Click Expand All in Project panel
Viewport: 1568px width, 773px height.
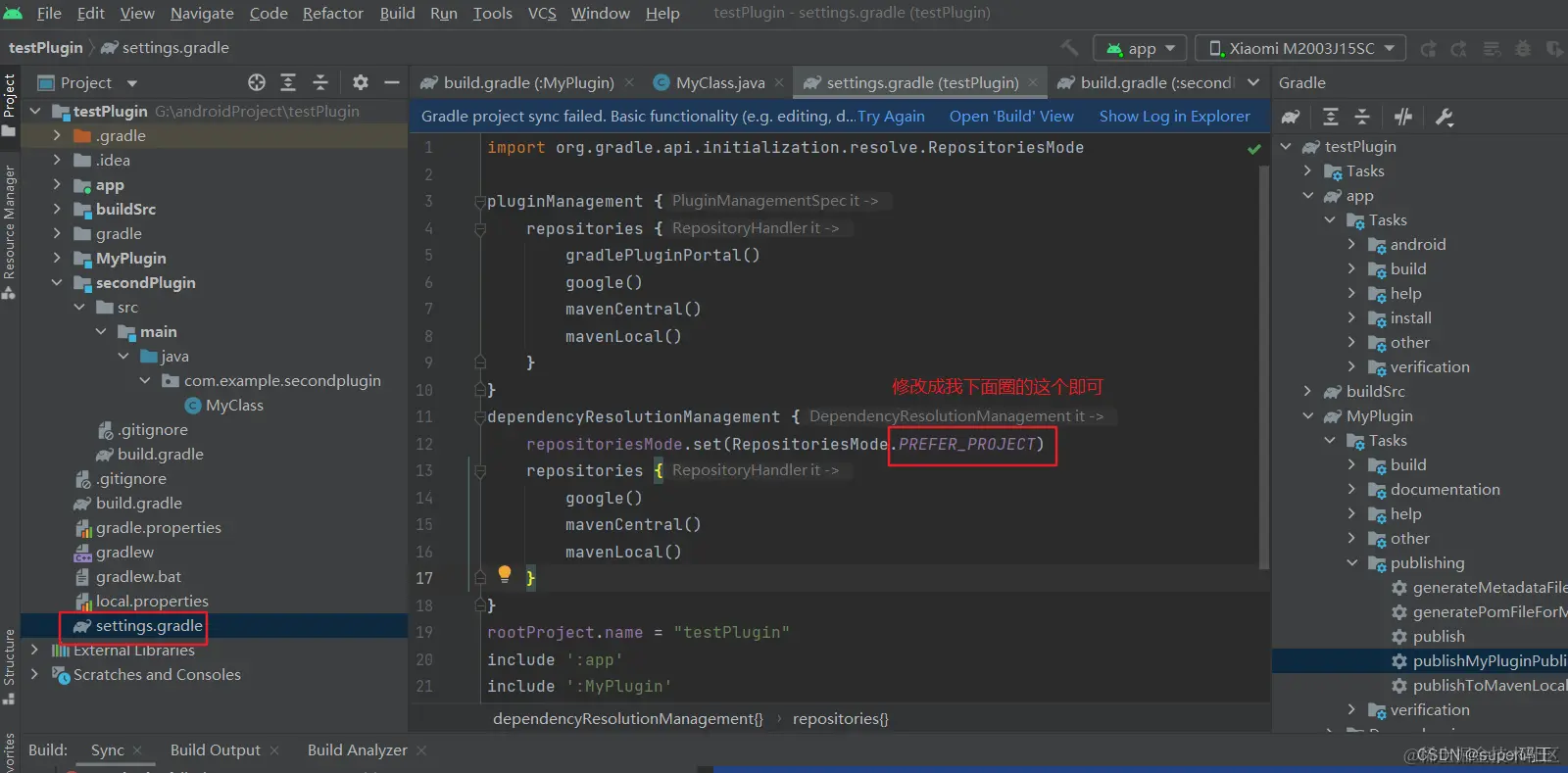point(288,82)
